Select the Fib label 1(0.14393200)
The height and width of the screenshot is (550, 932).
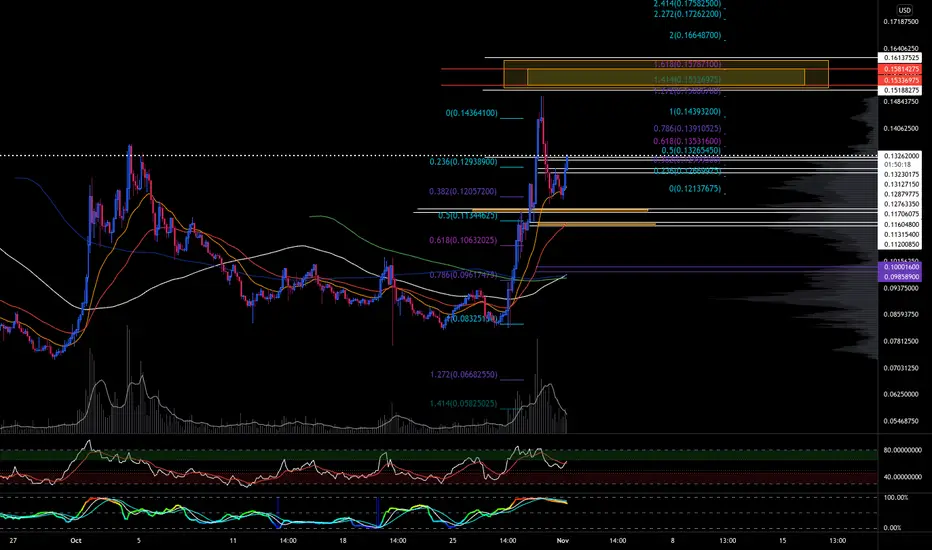click(695, 112)
